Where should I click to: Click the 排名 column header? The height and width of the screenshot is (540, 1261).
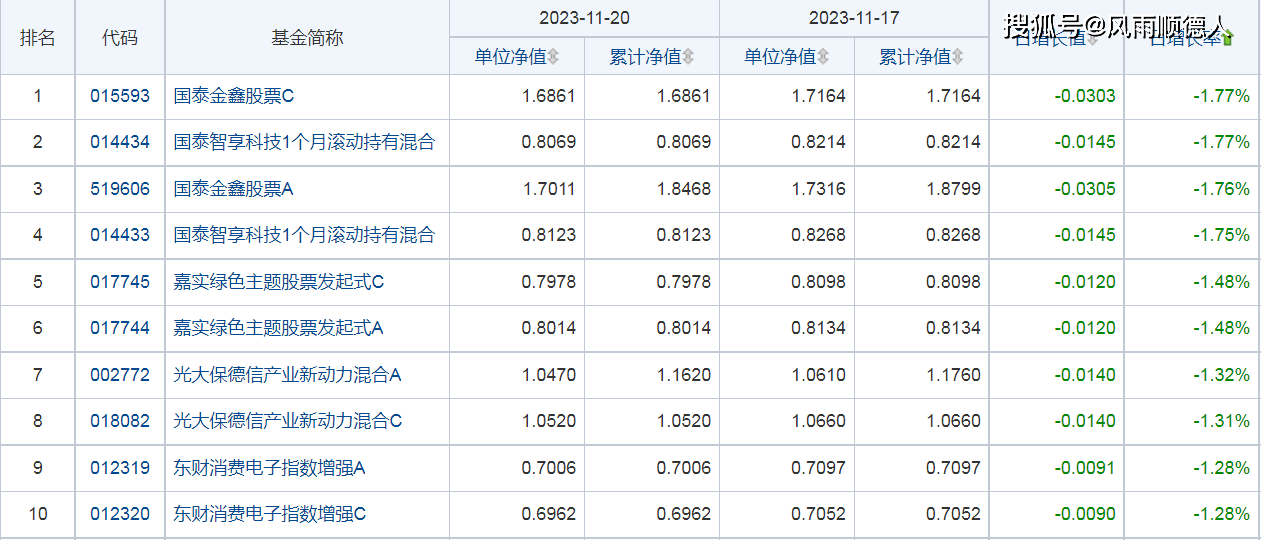[38, 38]
